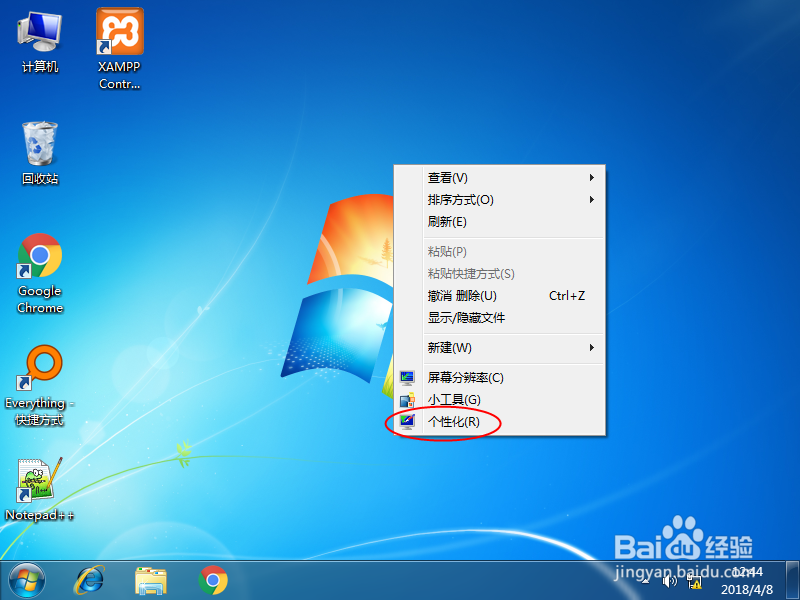The image size is (800, 600).
Task: Choose the 粘贴快捷方式(S) menu entry
Action: pos(499,273)
